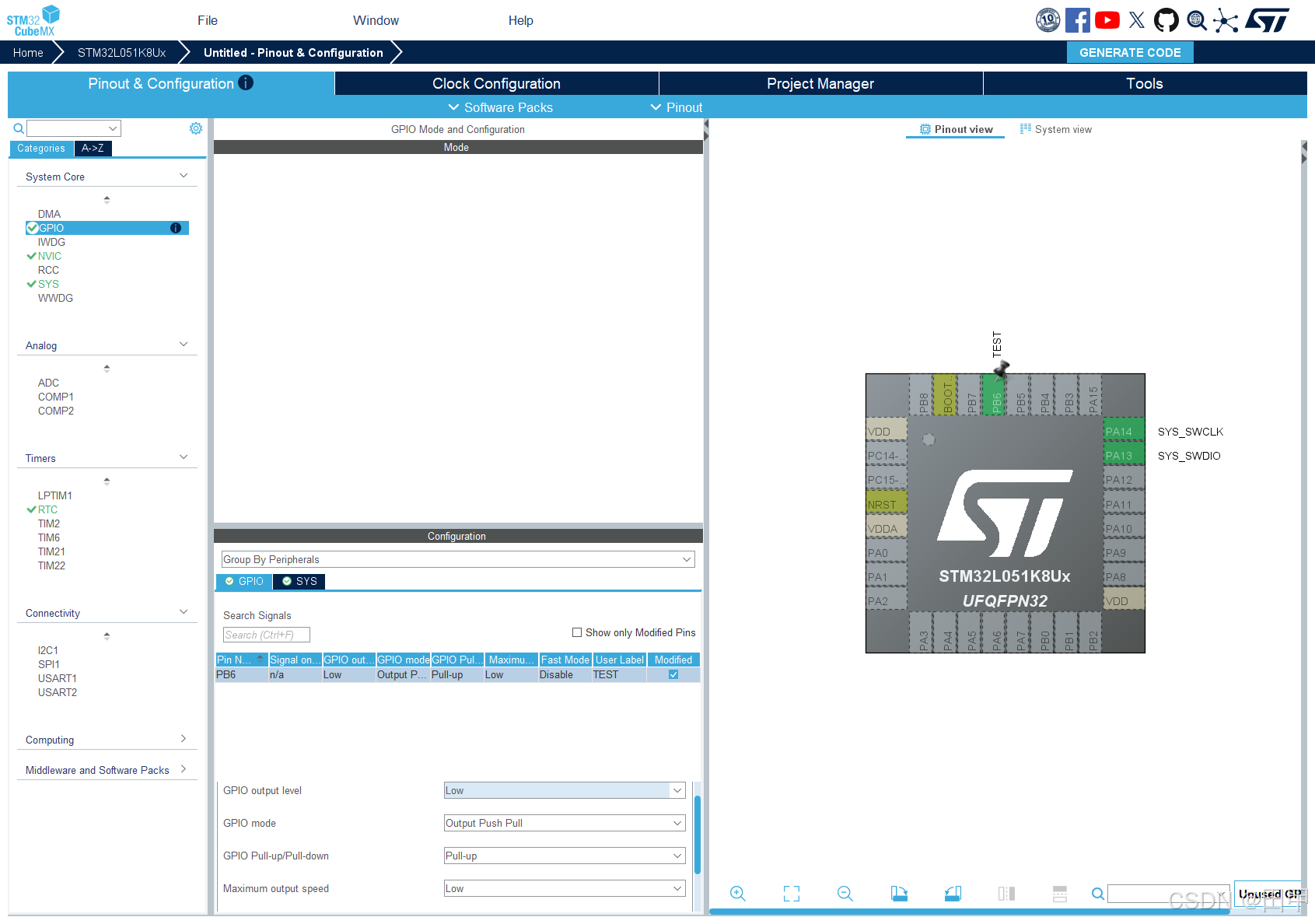1315x924 pixels.
Task: Open the GPIO mode dropdown
Action: (x=565, y=823)
